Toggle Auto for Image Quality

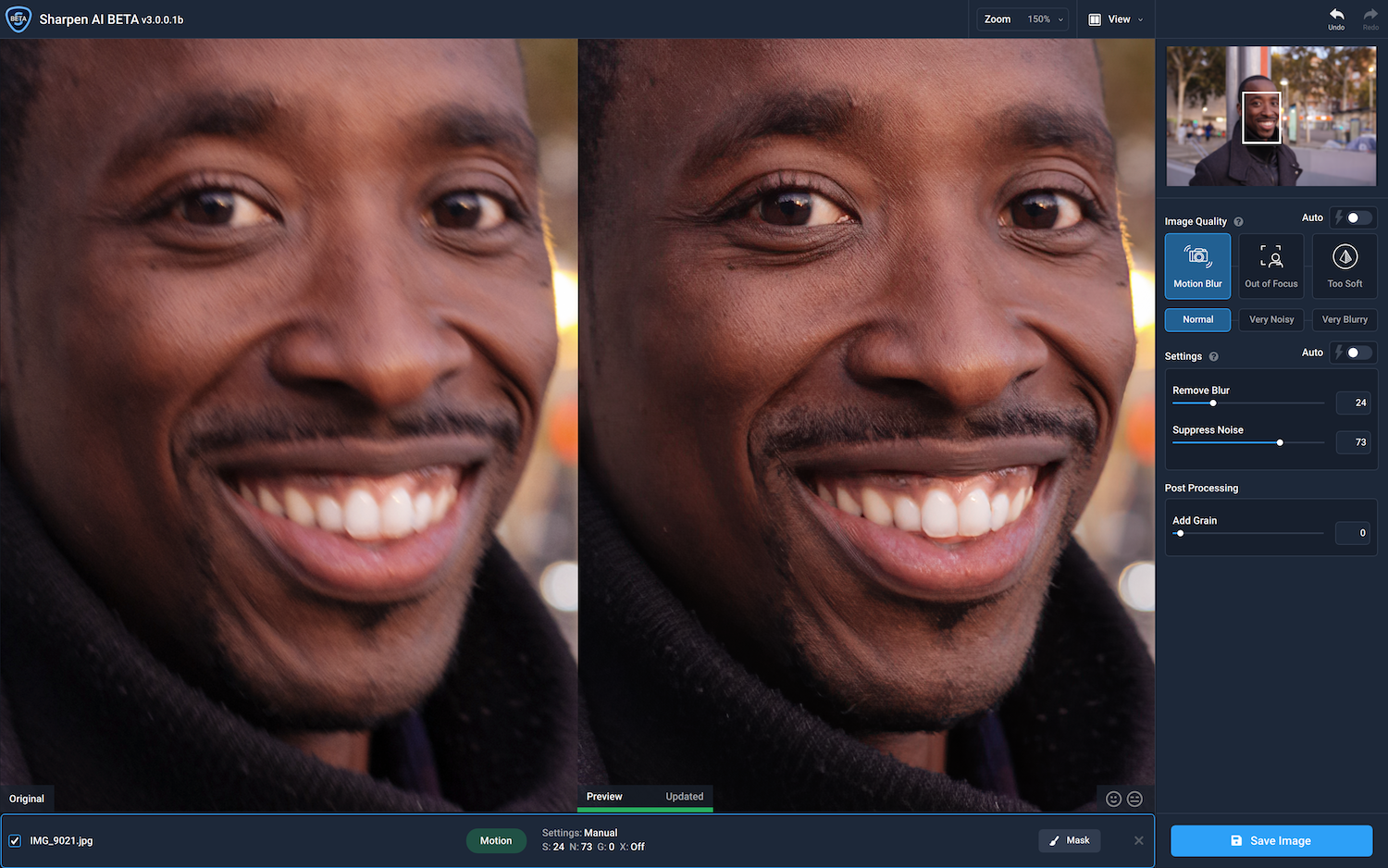point(1357,217)
